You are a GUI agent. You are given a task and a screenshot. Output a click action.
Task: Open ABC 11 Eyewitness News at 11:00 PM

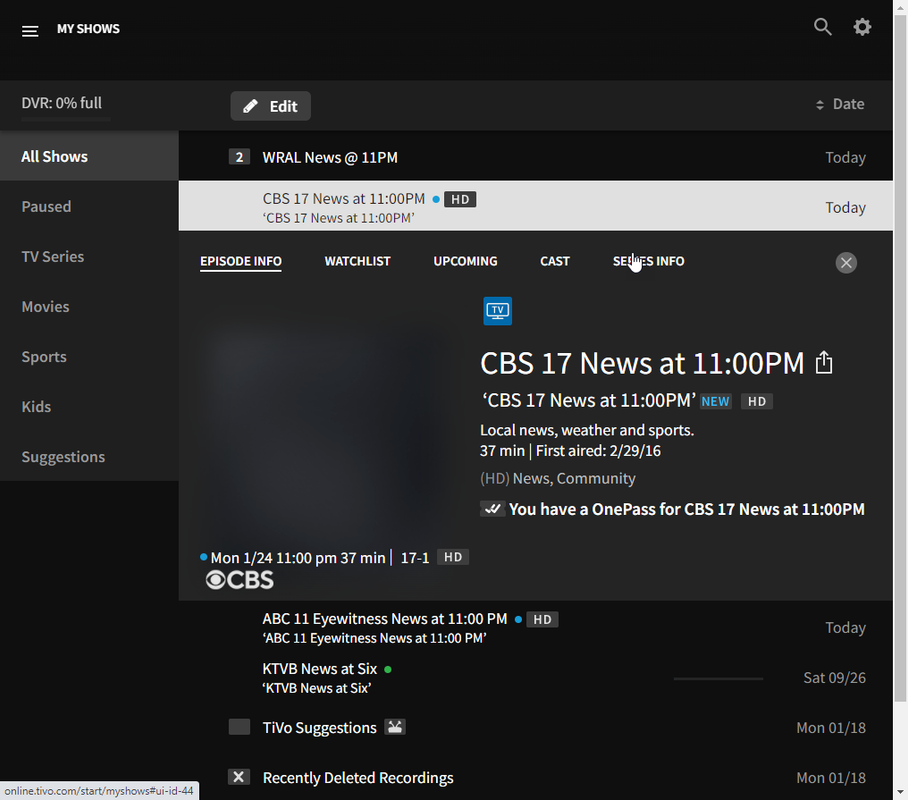[536, 627]
